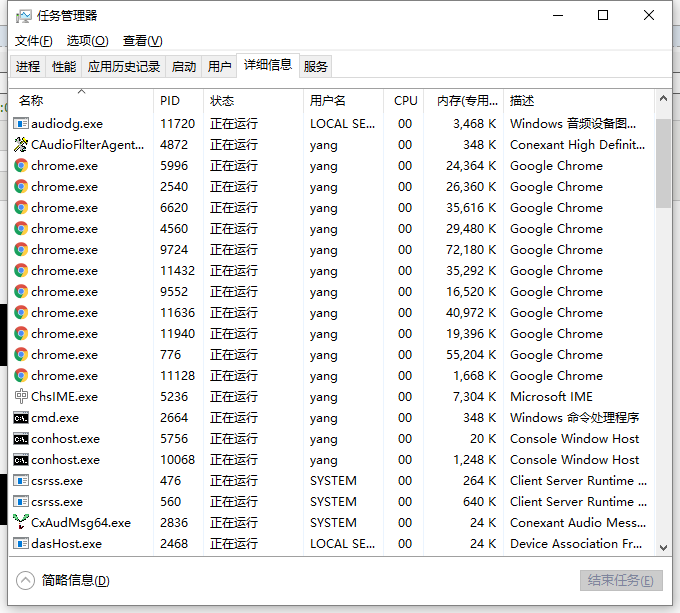
Task: Click the 名称 column sort header
Action: (81, 101)
